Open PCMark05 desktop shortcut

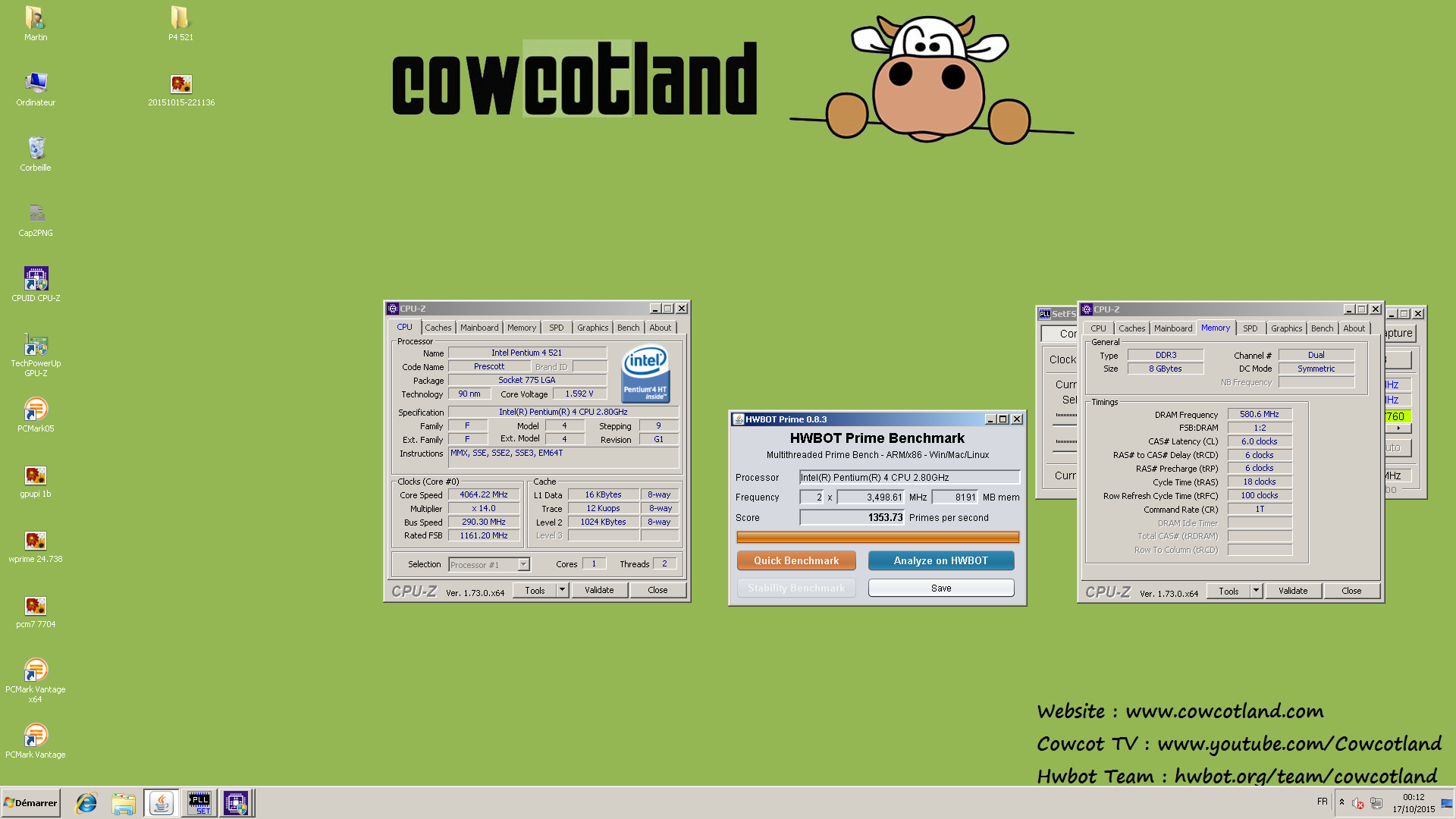pyautogui.click(x=36, y=415)
